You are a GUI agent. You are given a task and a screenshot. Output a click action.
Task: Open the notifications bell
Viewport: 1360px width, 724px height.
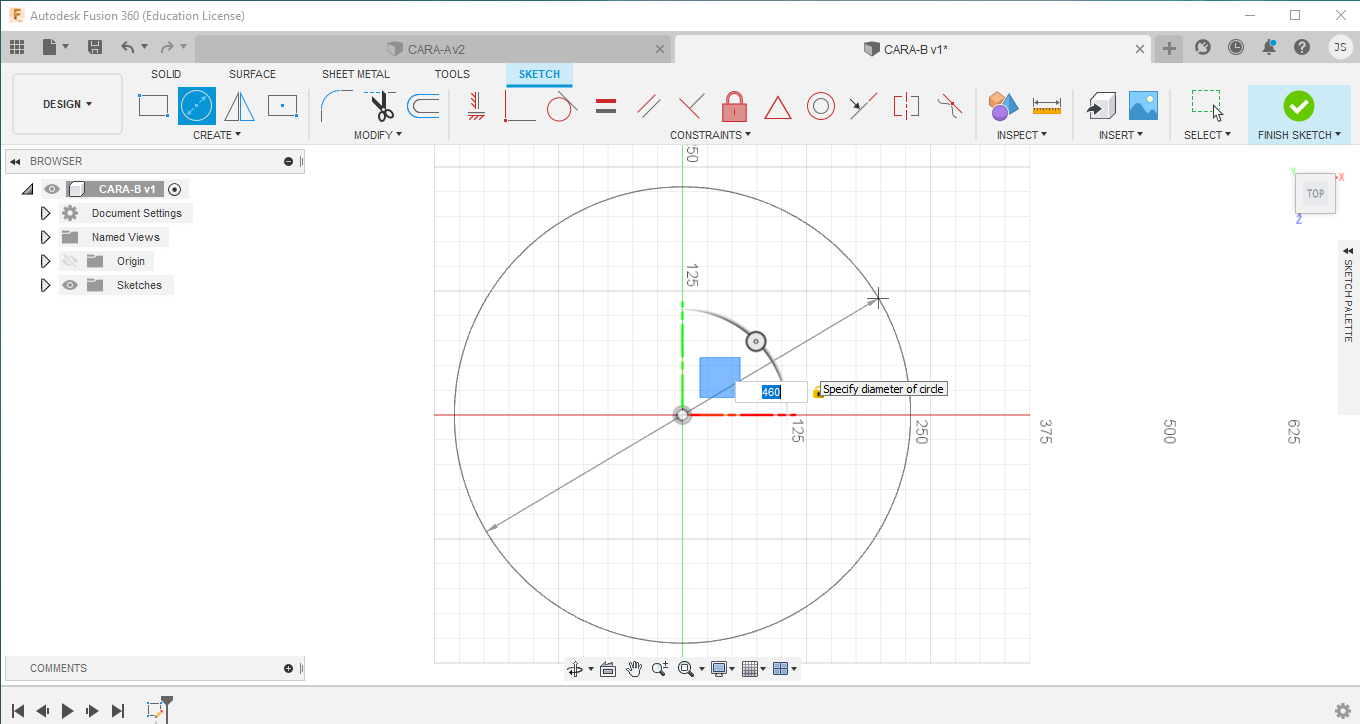1269,47
